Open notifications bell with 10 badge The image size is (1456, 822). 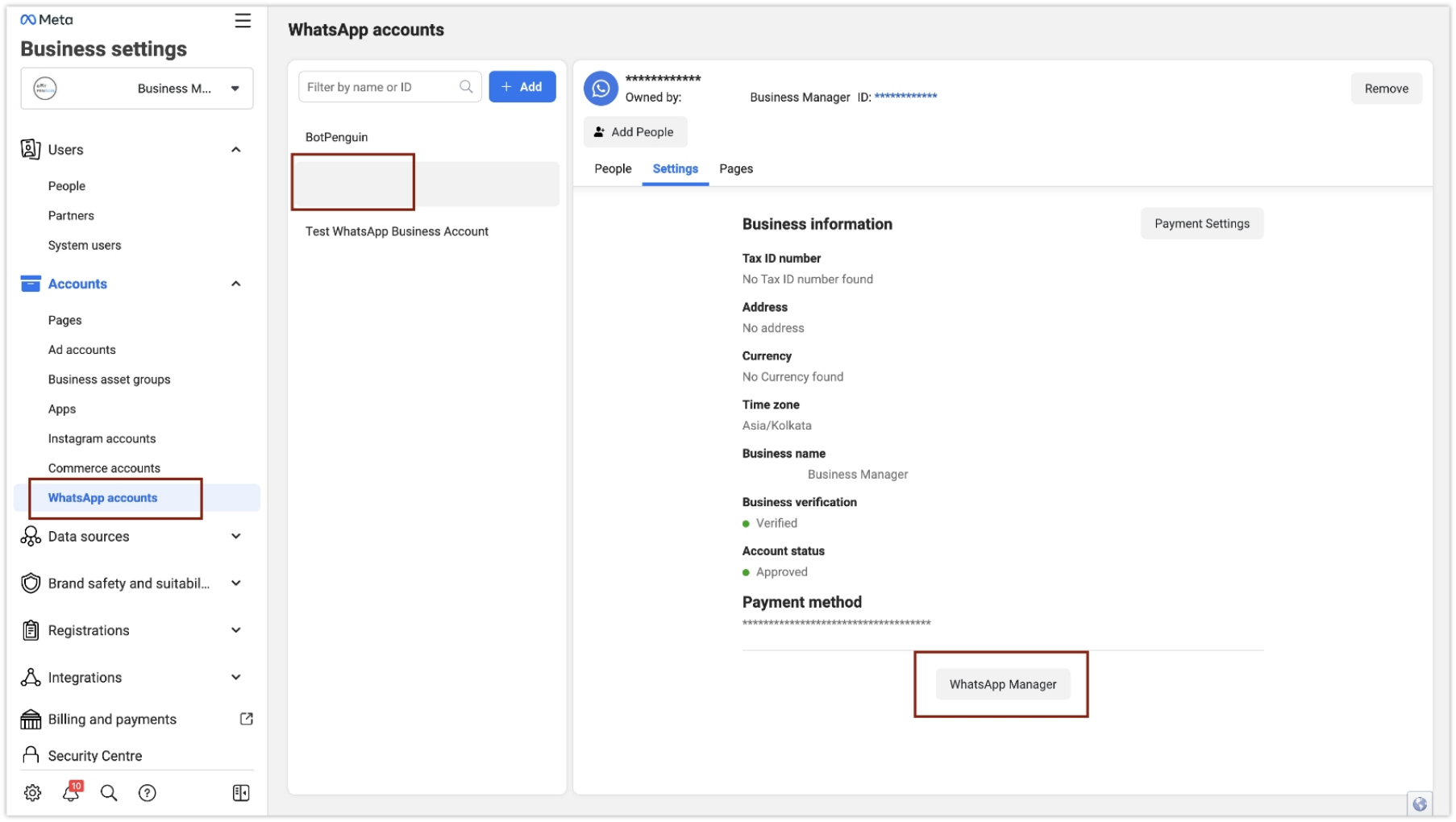(x=71, y=792)
